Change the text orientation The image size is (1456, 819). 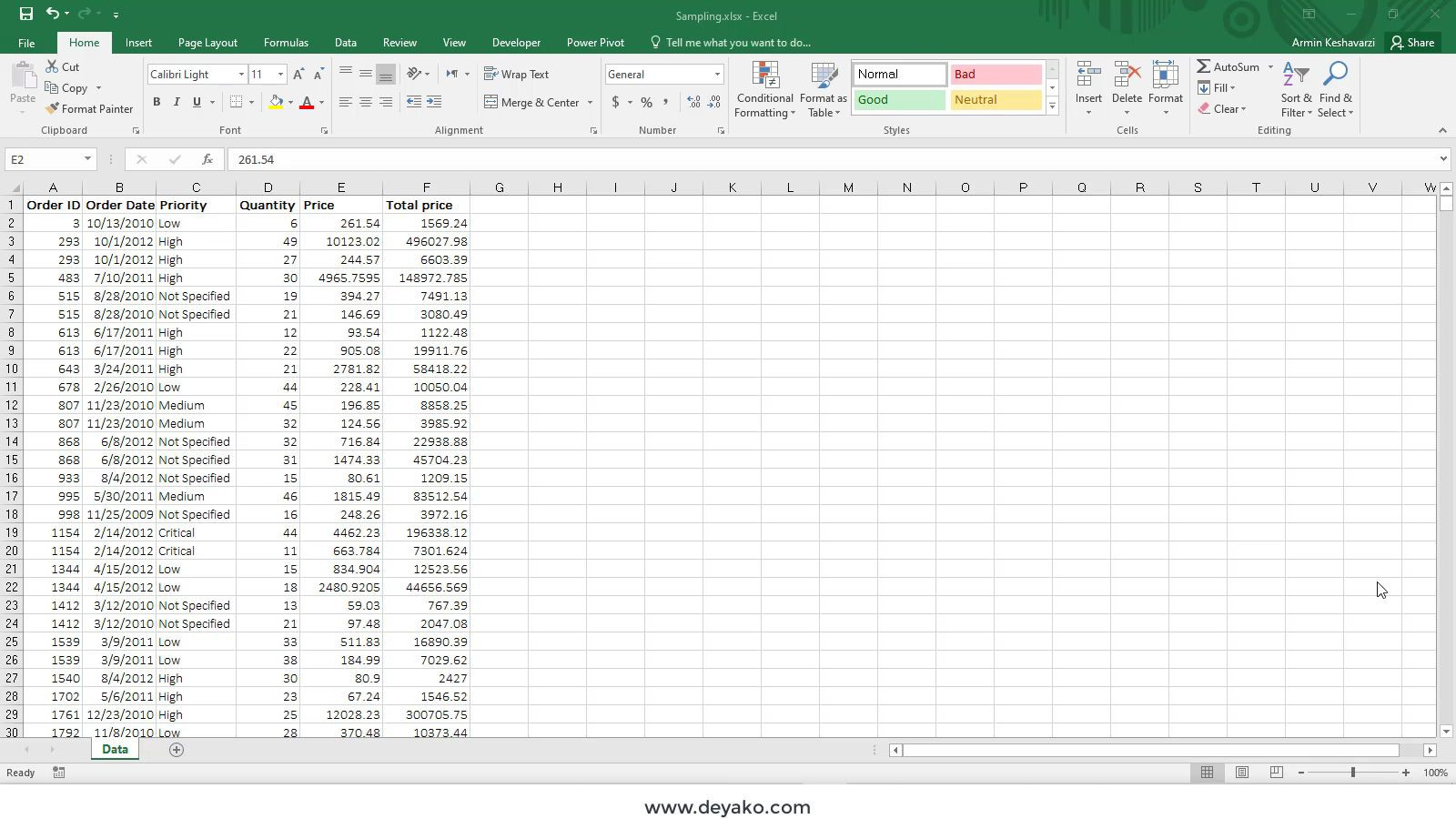point(415,74)
